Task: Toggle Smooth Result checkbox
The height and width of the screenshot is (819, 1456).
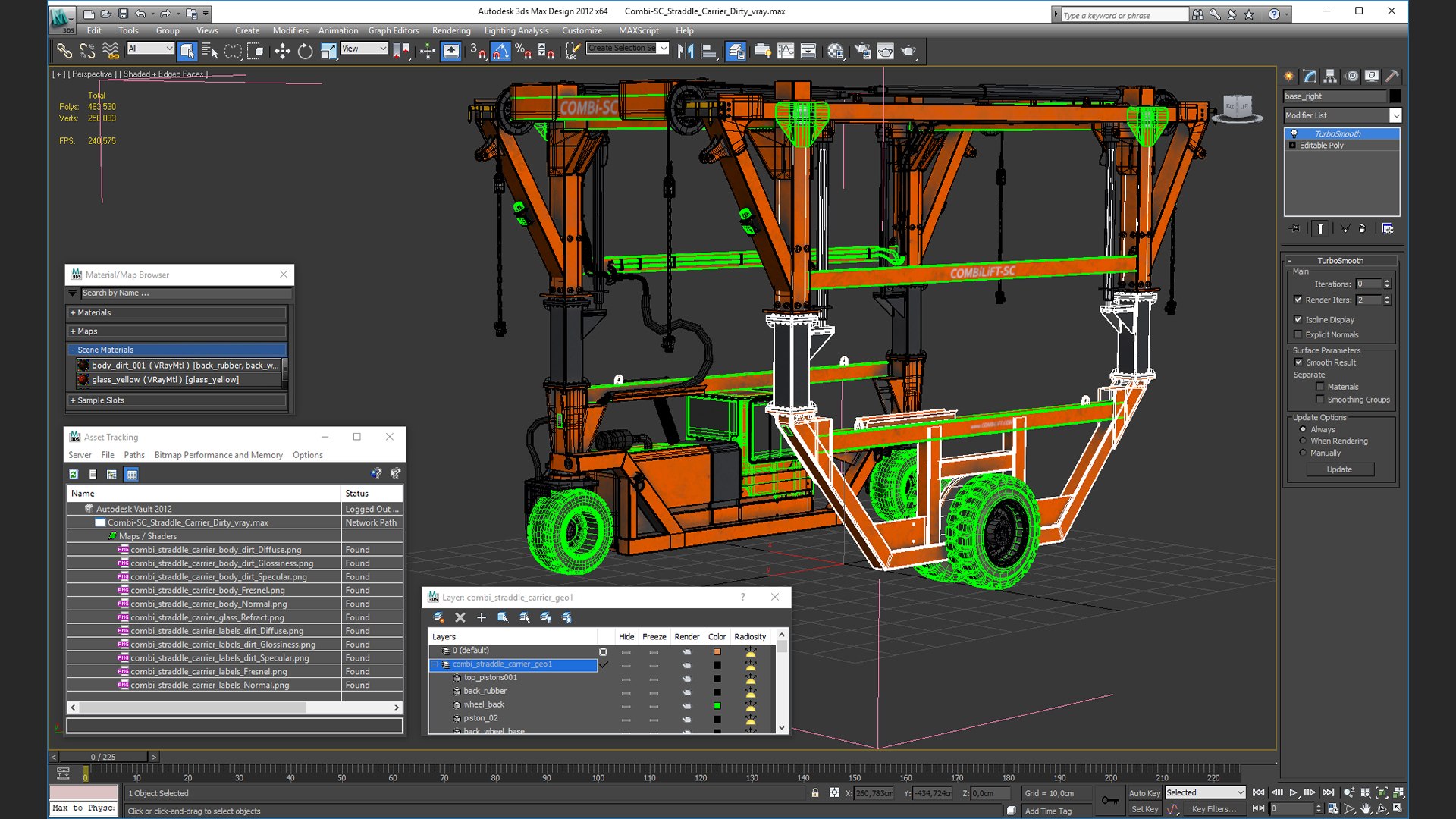Action: point(1298,362)
